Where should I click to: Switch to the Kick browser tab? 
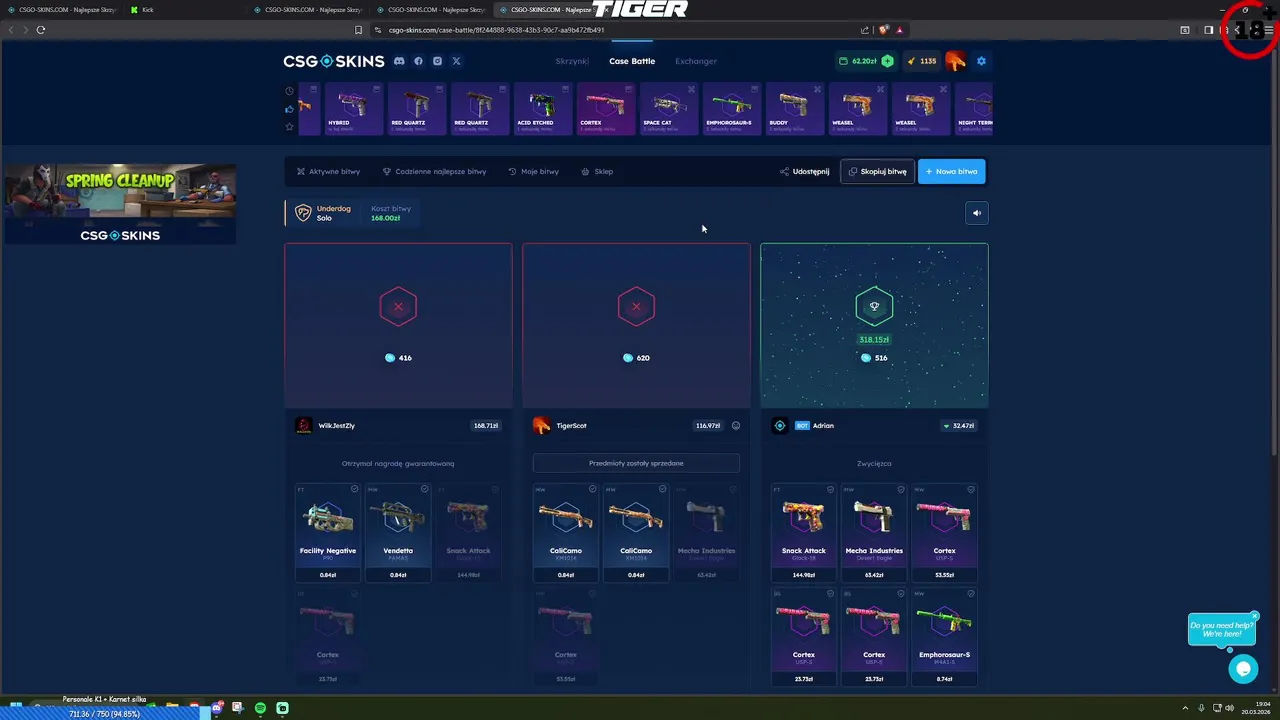point(185,10)
